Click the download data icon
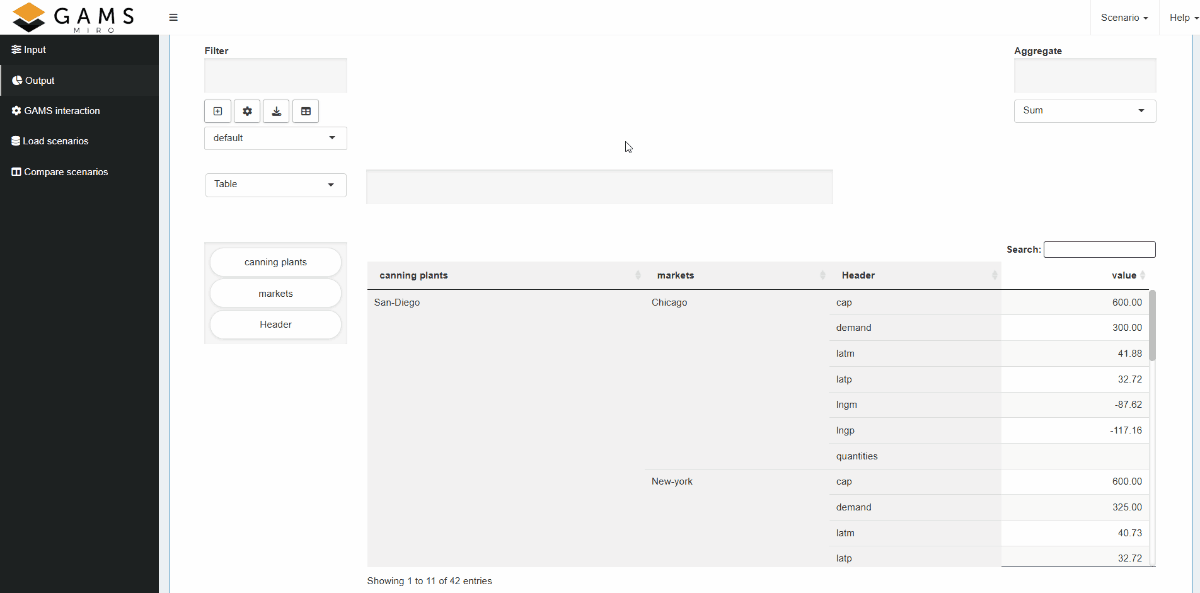 [x=276, y=110]
